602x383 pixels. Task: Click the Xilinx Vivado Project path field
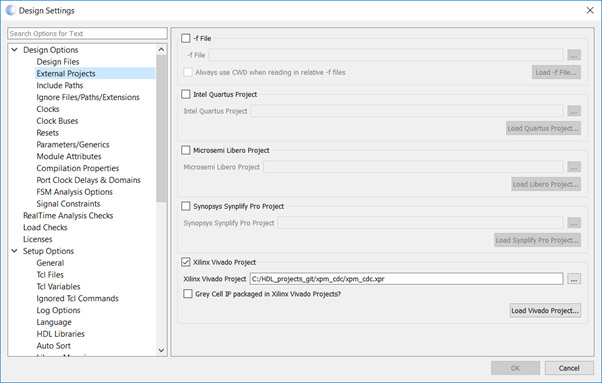407,279
